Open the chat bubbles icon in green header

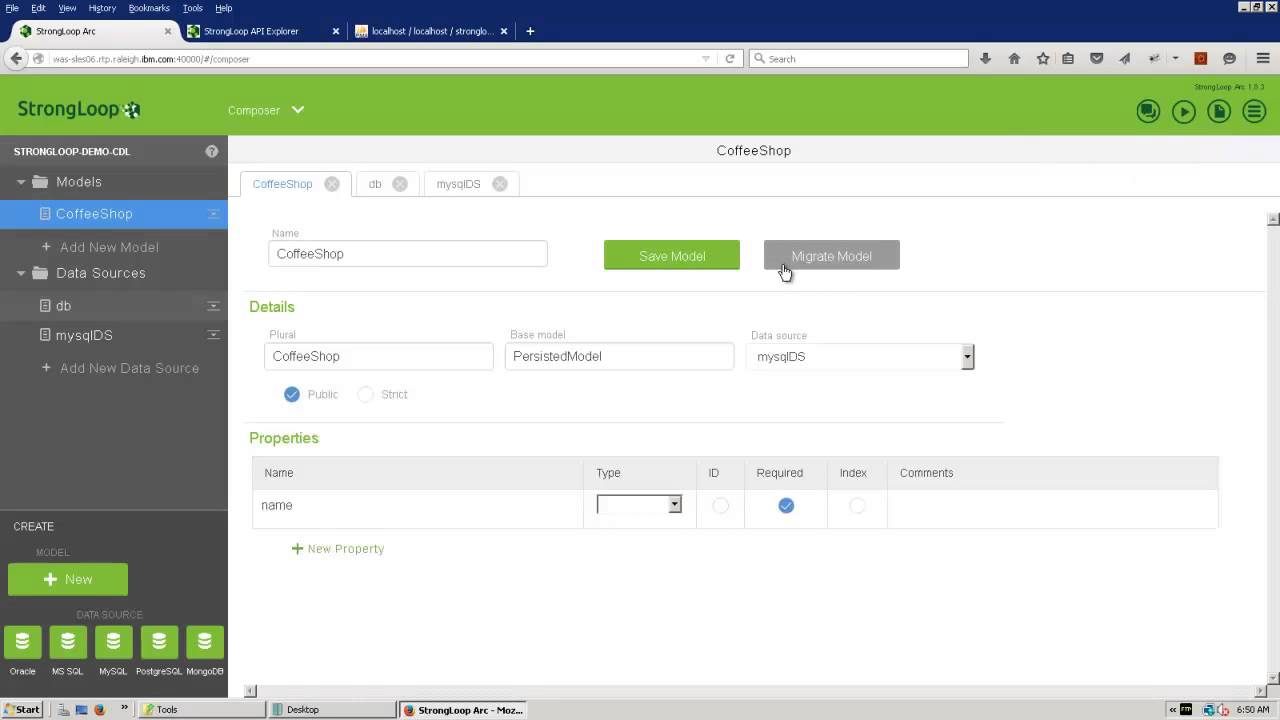point(1148,111)
